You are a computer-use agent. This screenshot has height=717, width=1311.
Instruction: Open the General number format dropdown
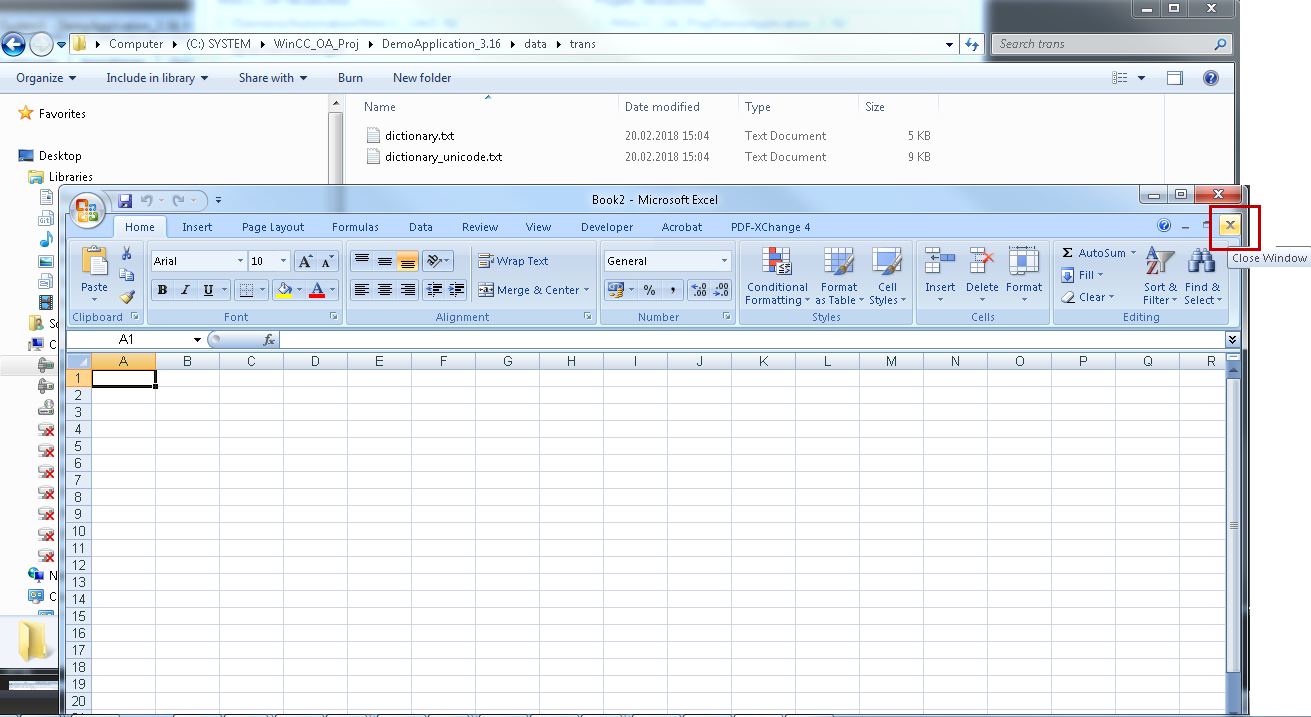(725, 261)
